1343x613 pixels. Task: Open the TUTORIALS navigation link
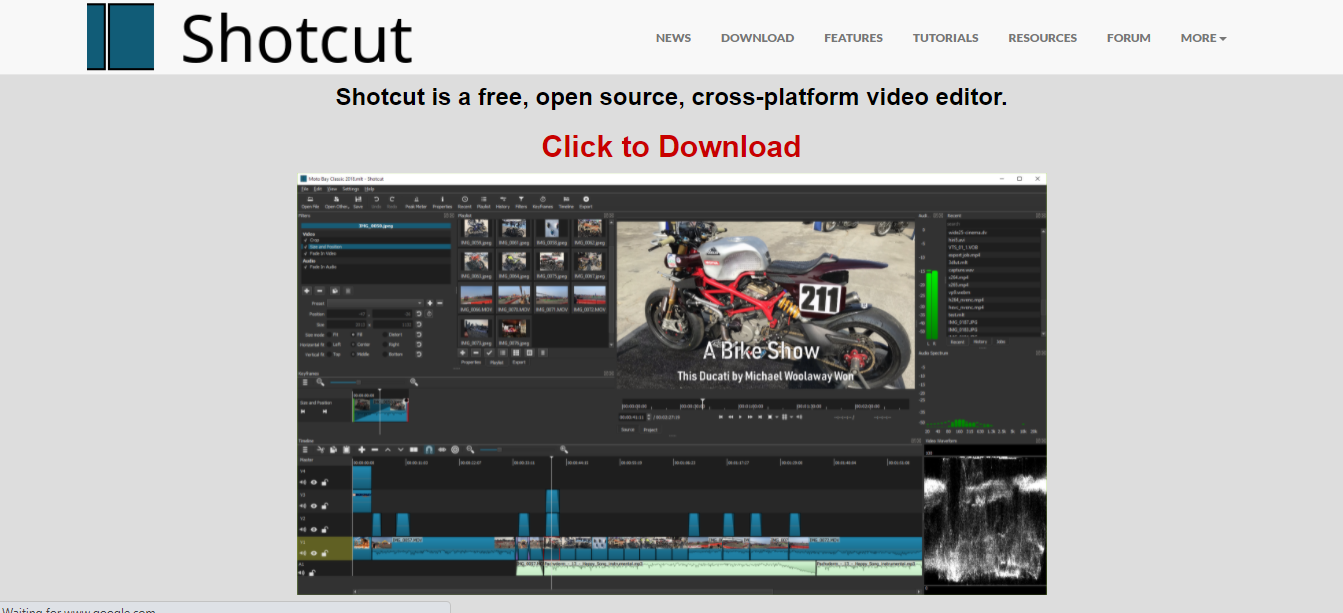pos(945,38)
